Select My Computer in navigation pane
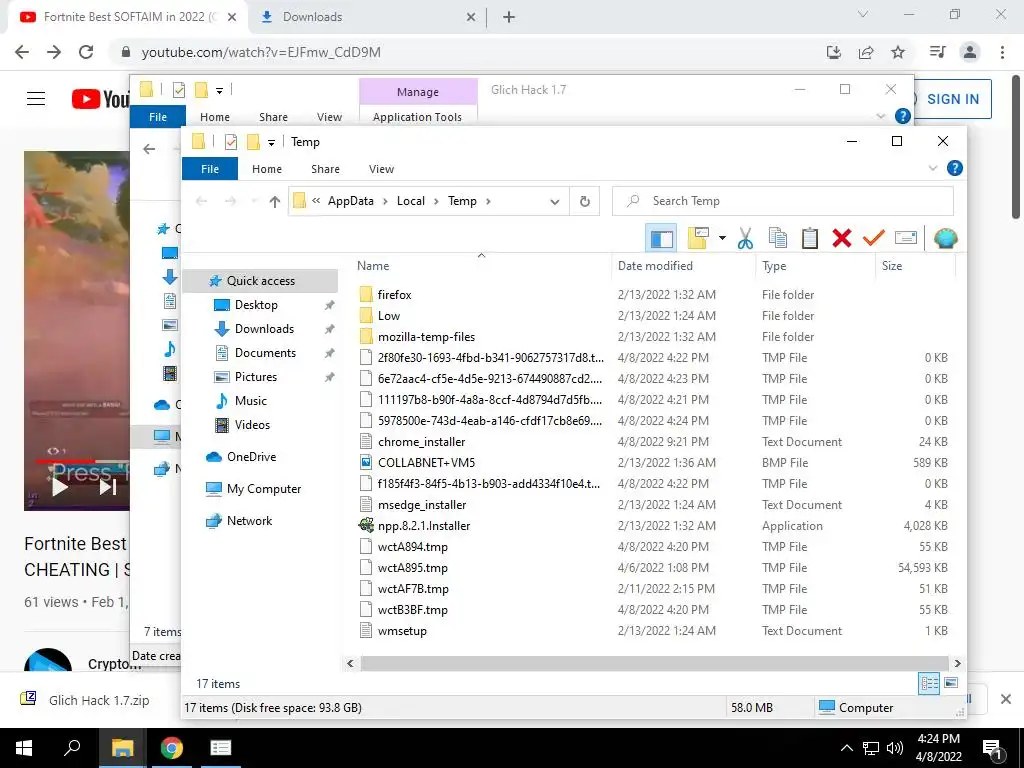 (264, 488)
